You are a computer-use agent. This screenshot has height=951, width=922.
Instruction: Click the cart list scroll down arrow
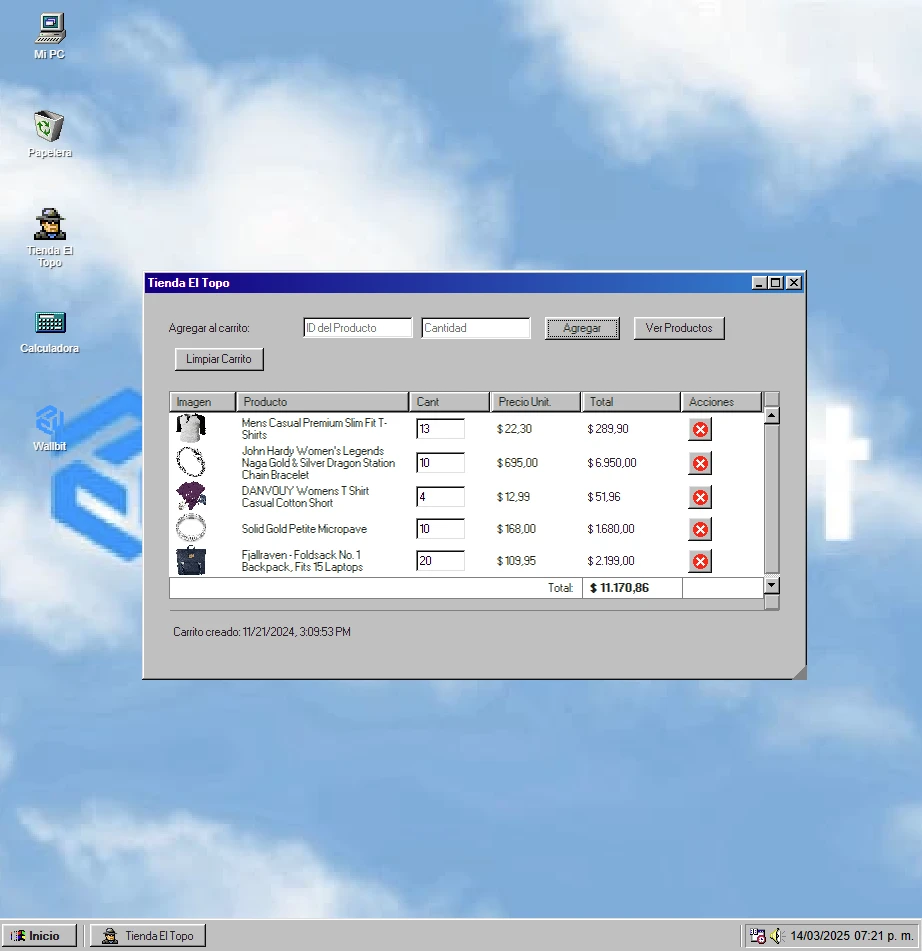[771, 585]
